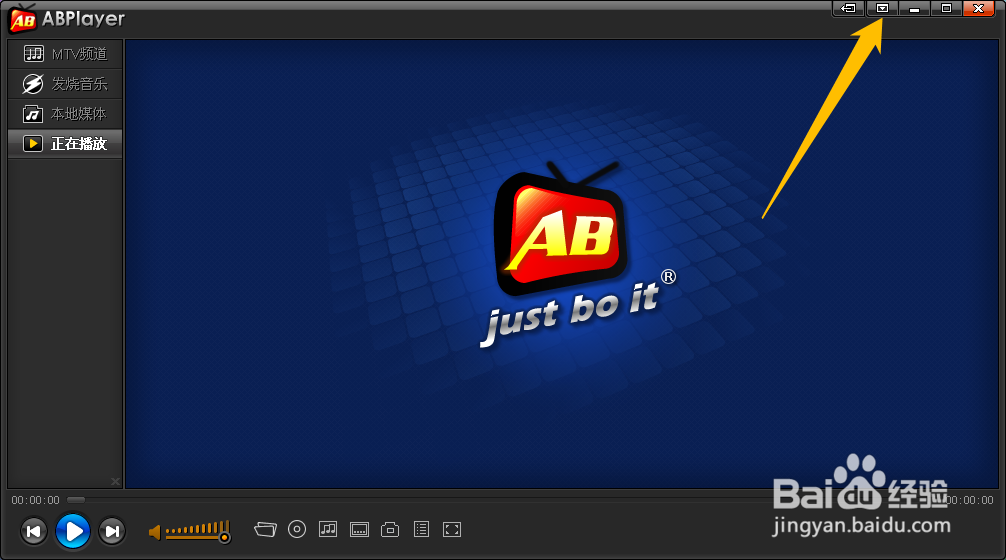Select 发烧音乐 in the sidebar
This screenshot has height=560, width=1006.
[65, 84]
